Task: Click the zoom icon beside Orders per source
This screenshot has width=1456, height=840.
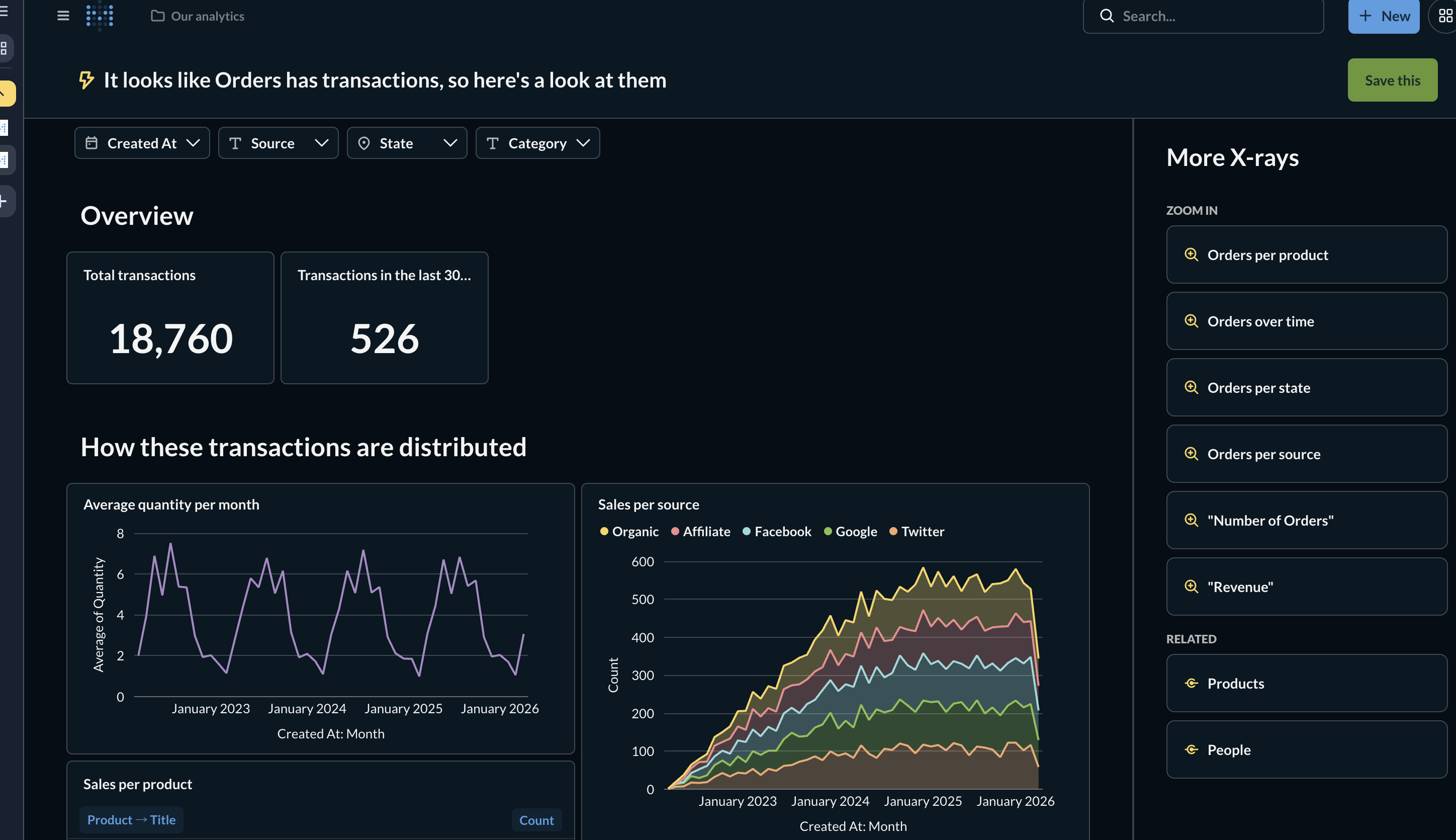Action: 1192,454
